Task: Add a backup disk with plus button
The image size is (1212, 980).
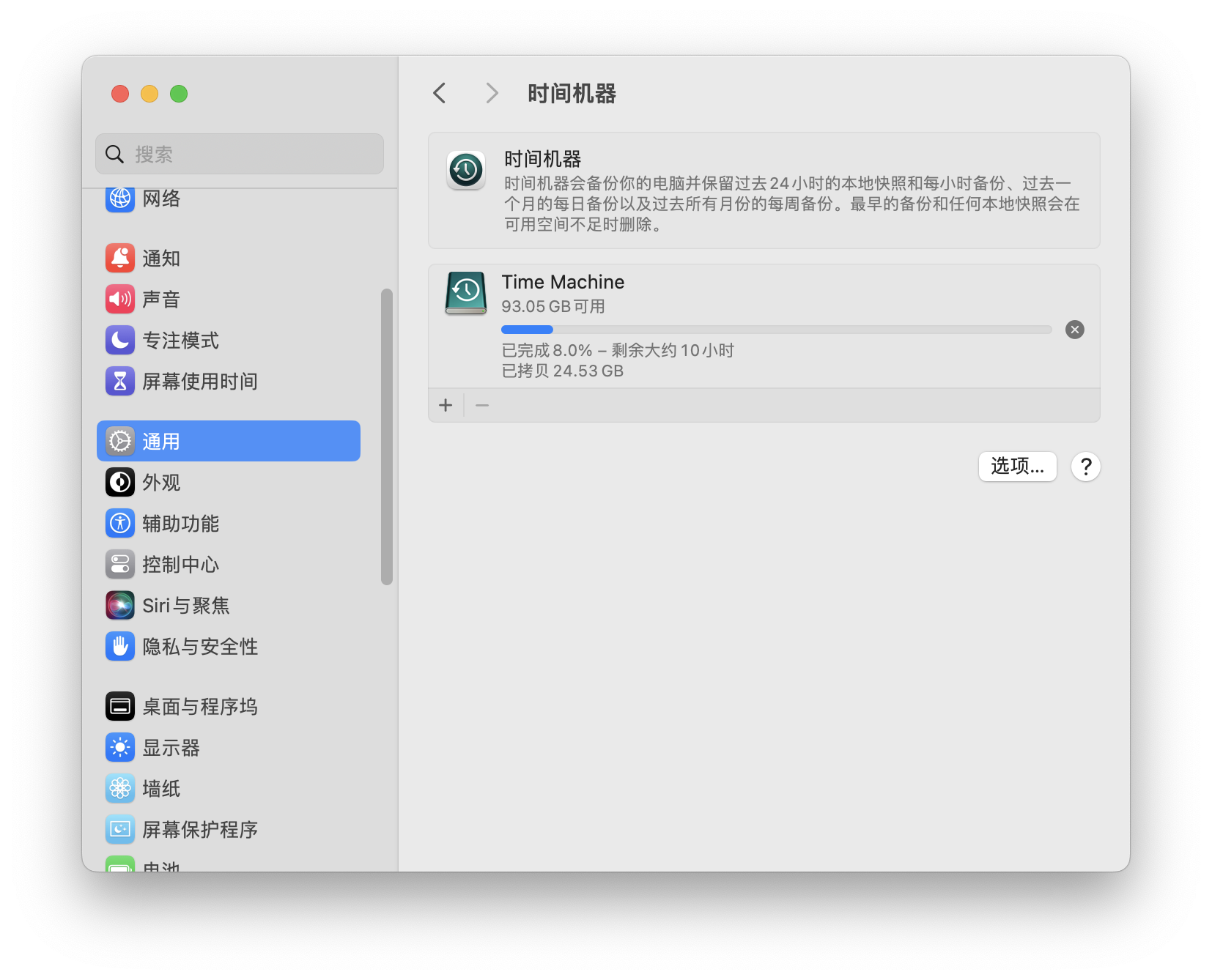Action: pyautogui.click(x=446, y=405)
